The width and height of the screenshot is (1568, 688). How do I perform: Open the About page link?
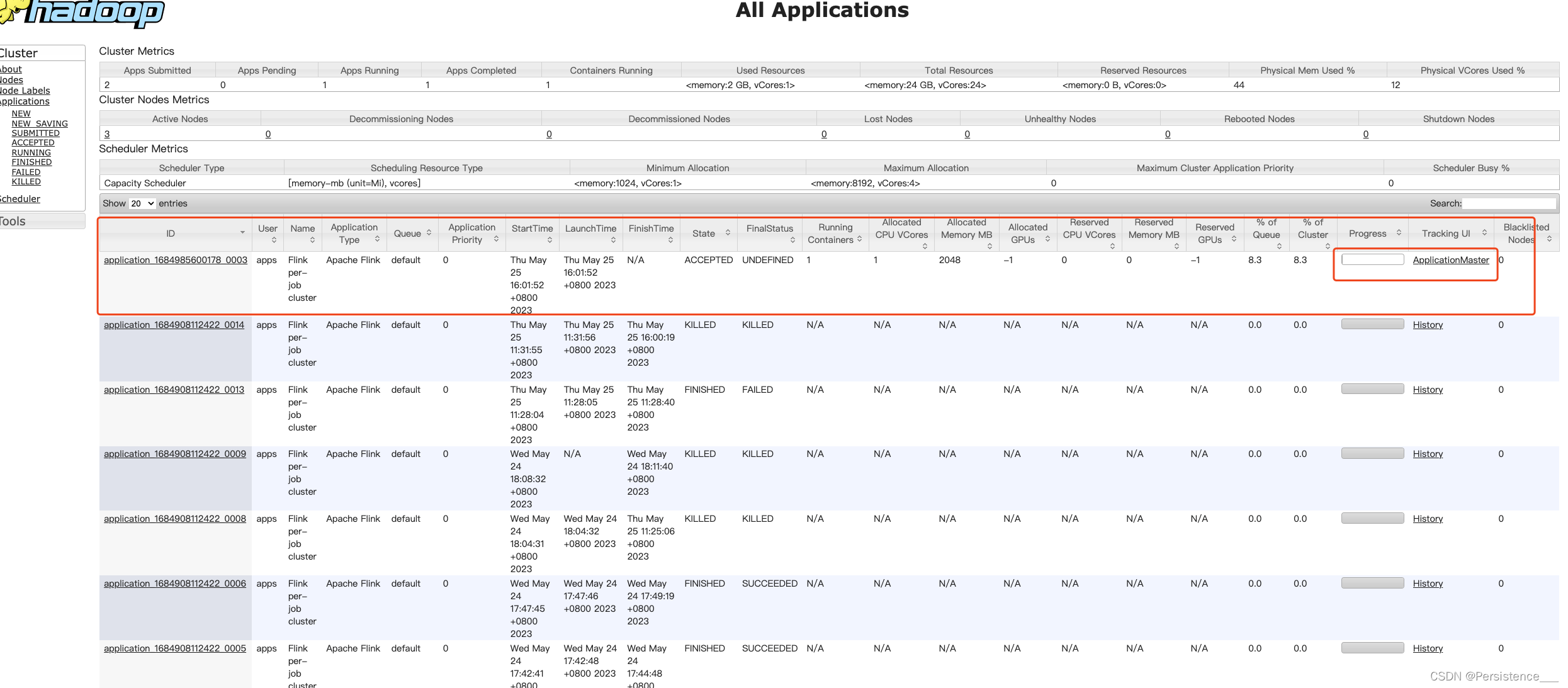coord(11,69)
